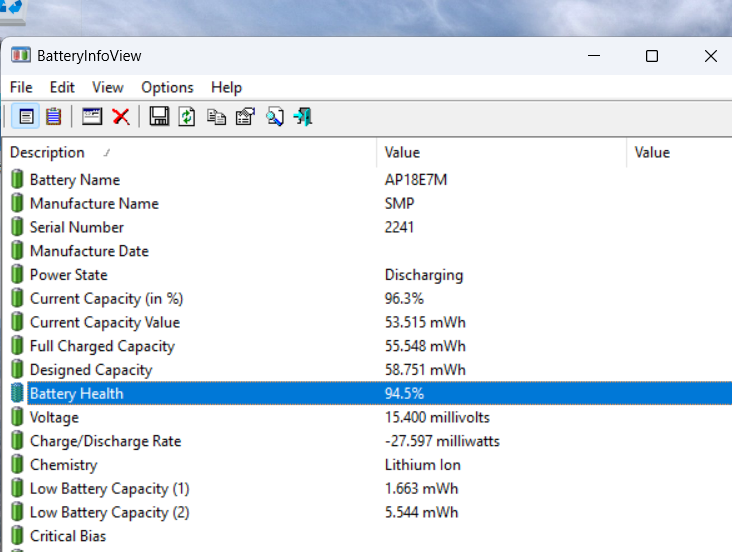
Task: Click the battery icon beside Critical Bias
Action: coord(17,536)
